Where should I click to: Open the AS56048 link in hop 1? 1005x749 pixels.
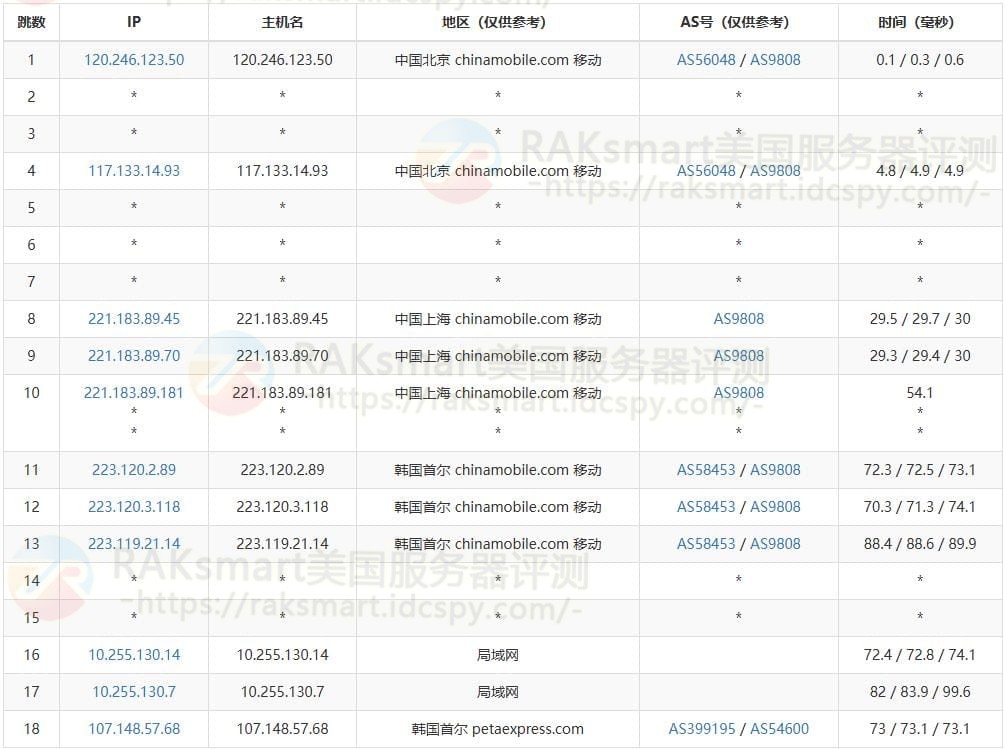pos(706,60)
